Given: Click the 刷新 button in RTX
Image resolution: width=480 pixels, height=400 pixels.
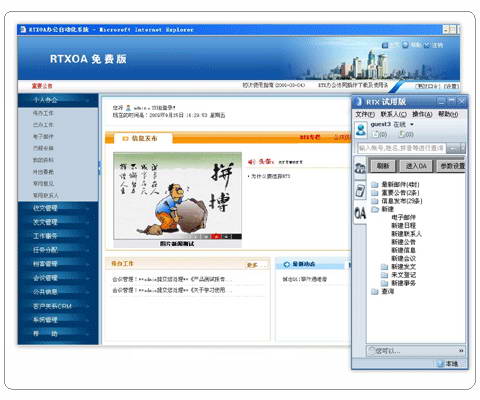Looking at the screenshot, I should tap(382, 166).
